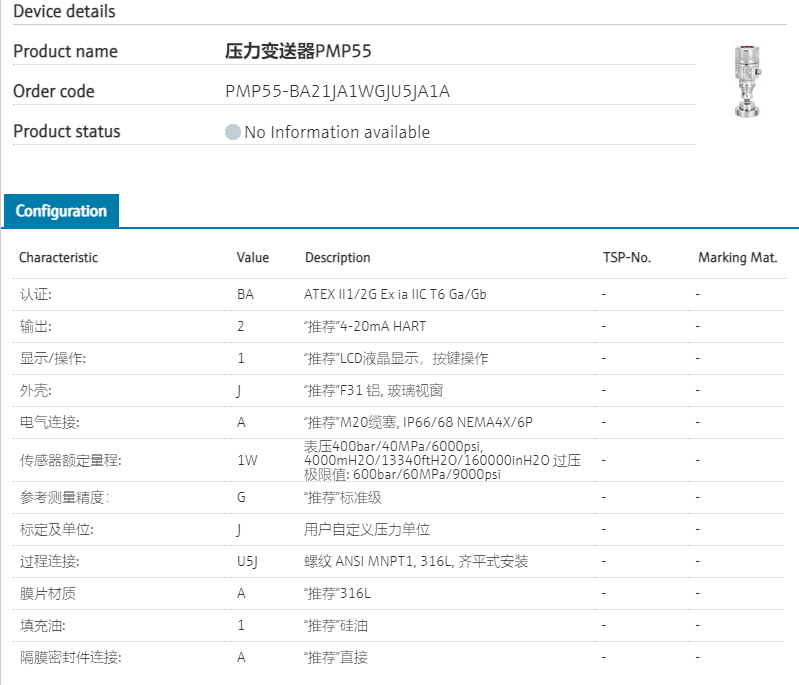Click the No Information available status text
Viewport: 799px width, 685px height.
[x=337, y=132]
